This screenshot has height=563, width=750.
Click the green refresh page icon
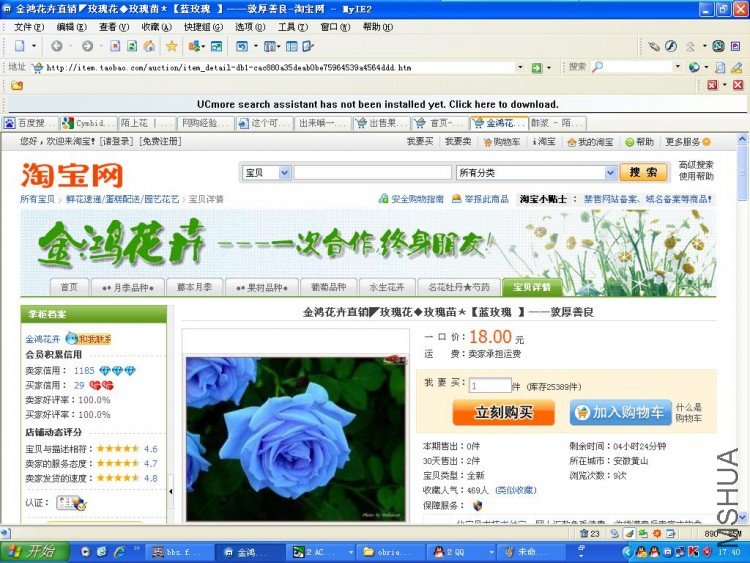click(132, 46)
